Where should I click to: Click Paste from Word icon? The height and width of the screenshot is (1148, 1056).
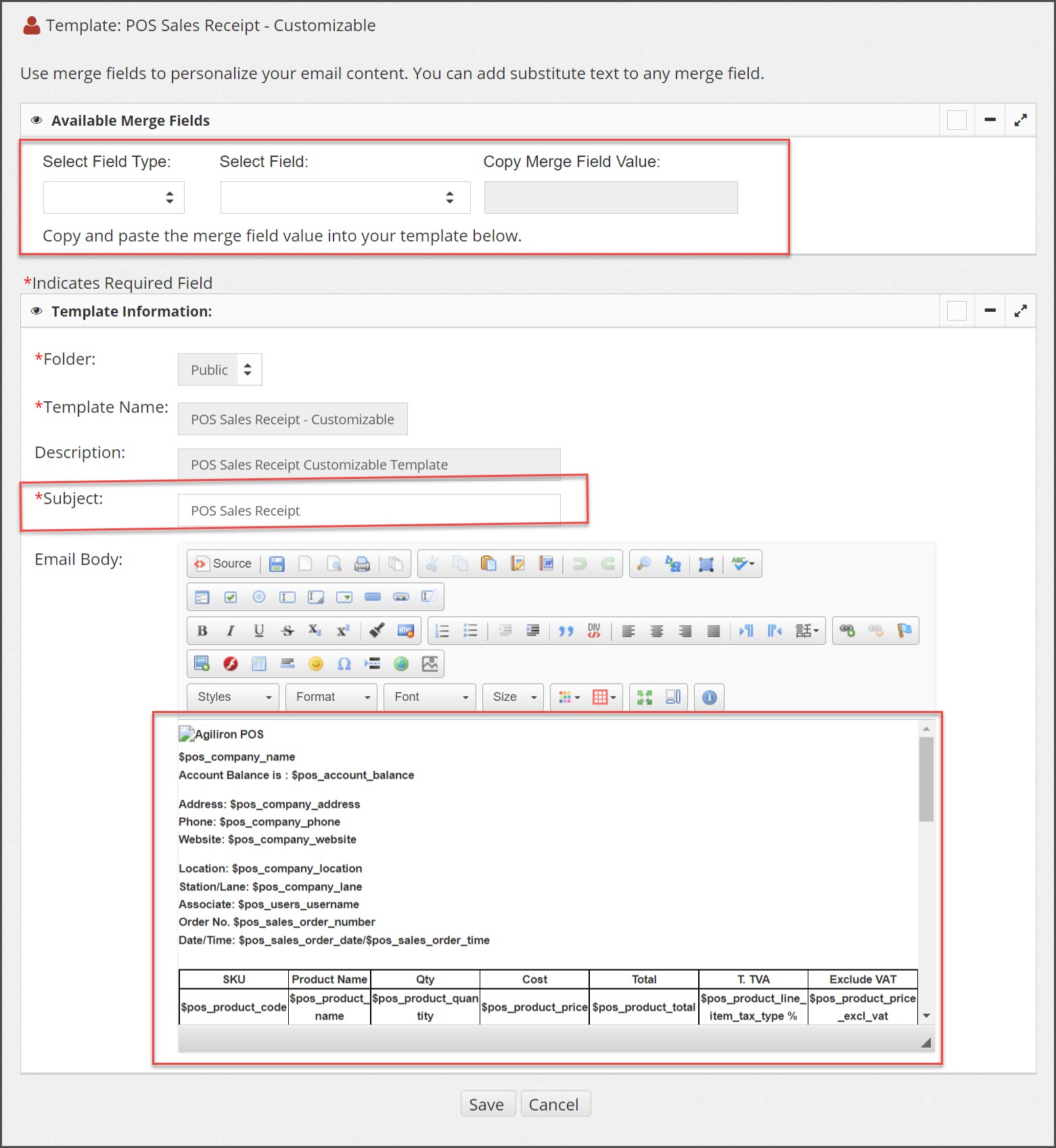546,564
